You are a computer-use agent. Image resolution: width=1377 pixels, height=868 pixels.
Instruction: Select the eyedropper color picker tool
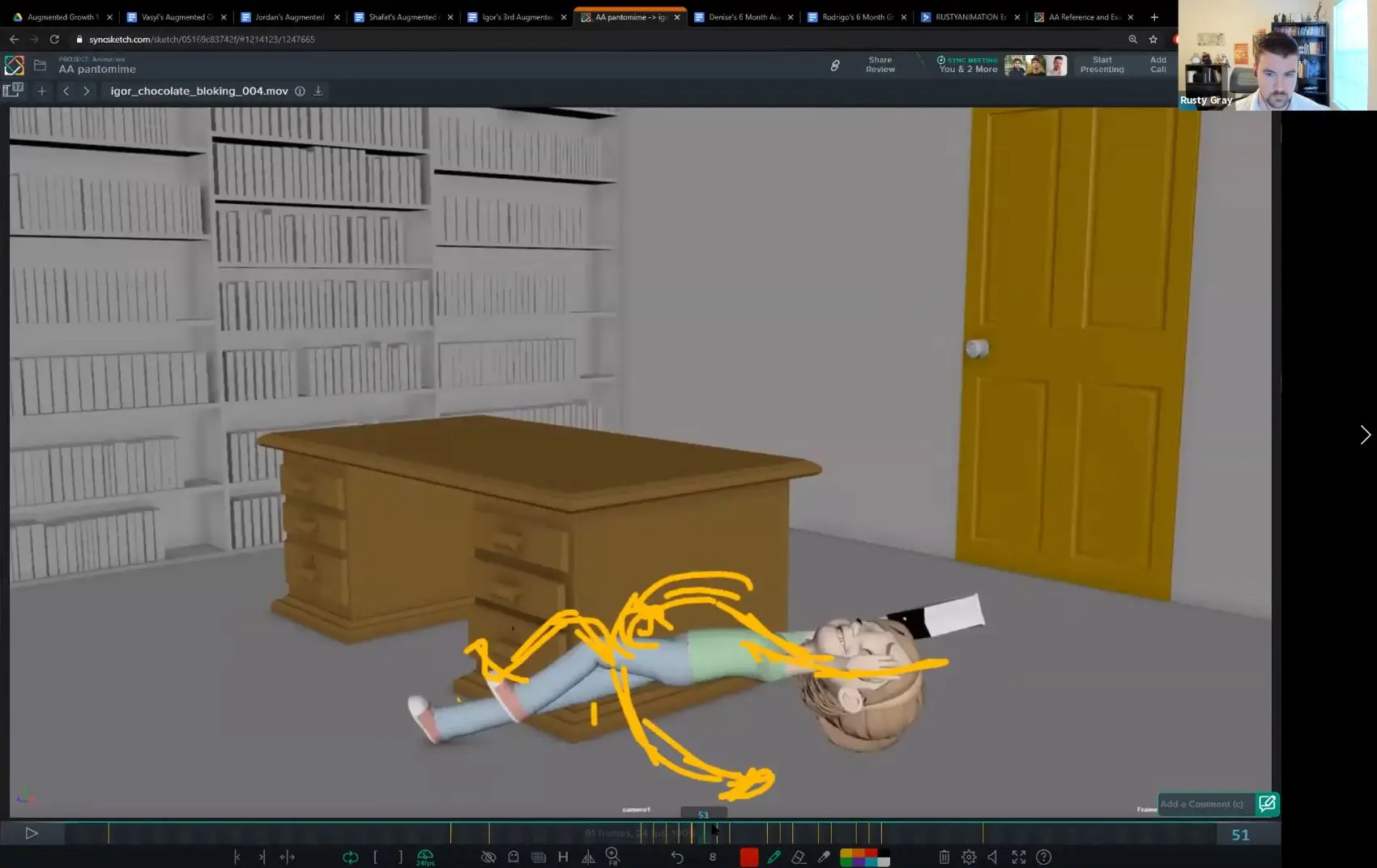click(x=824, y=857)
